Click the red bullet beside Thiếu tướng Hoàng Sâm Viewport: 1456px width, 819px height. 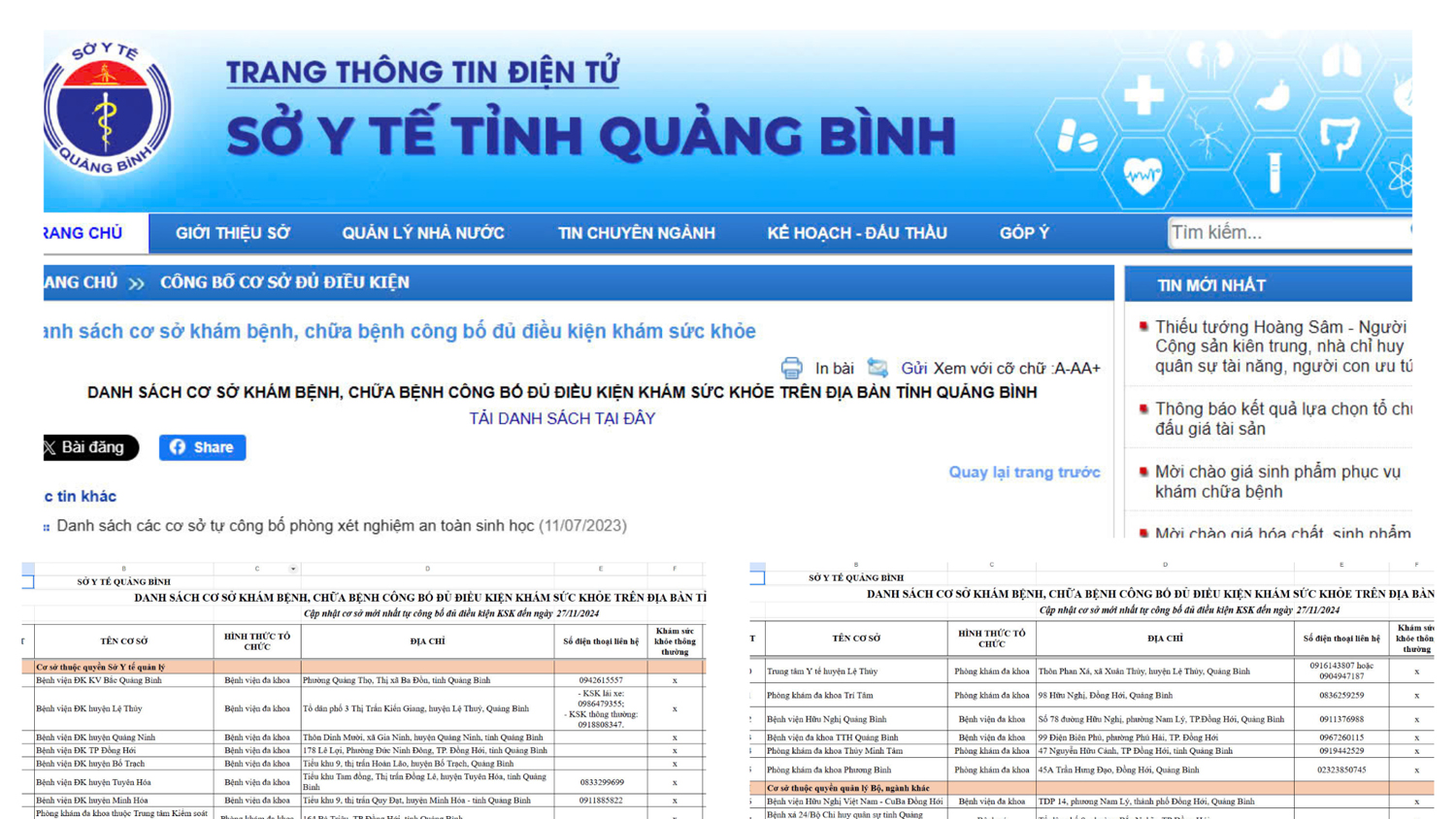tap(1143, 327)
